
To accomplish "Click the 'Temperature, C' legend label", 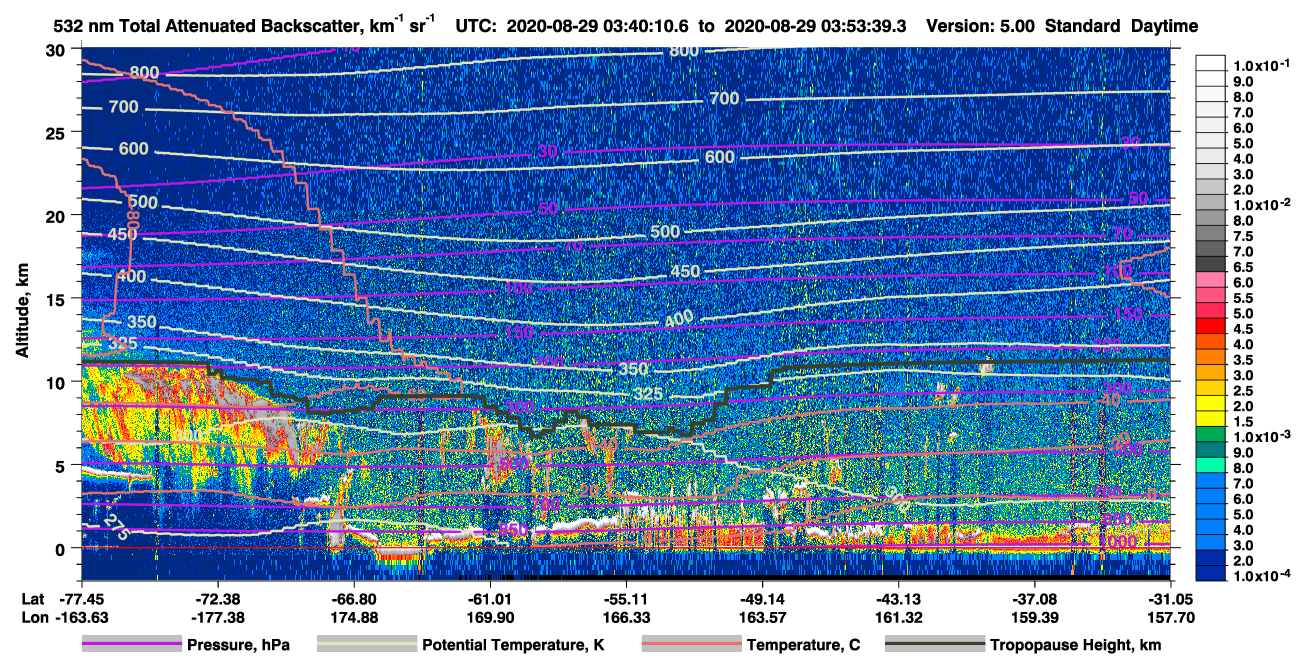I will (x=803, y=645).
